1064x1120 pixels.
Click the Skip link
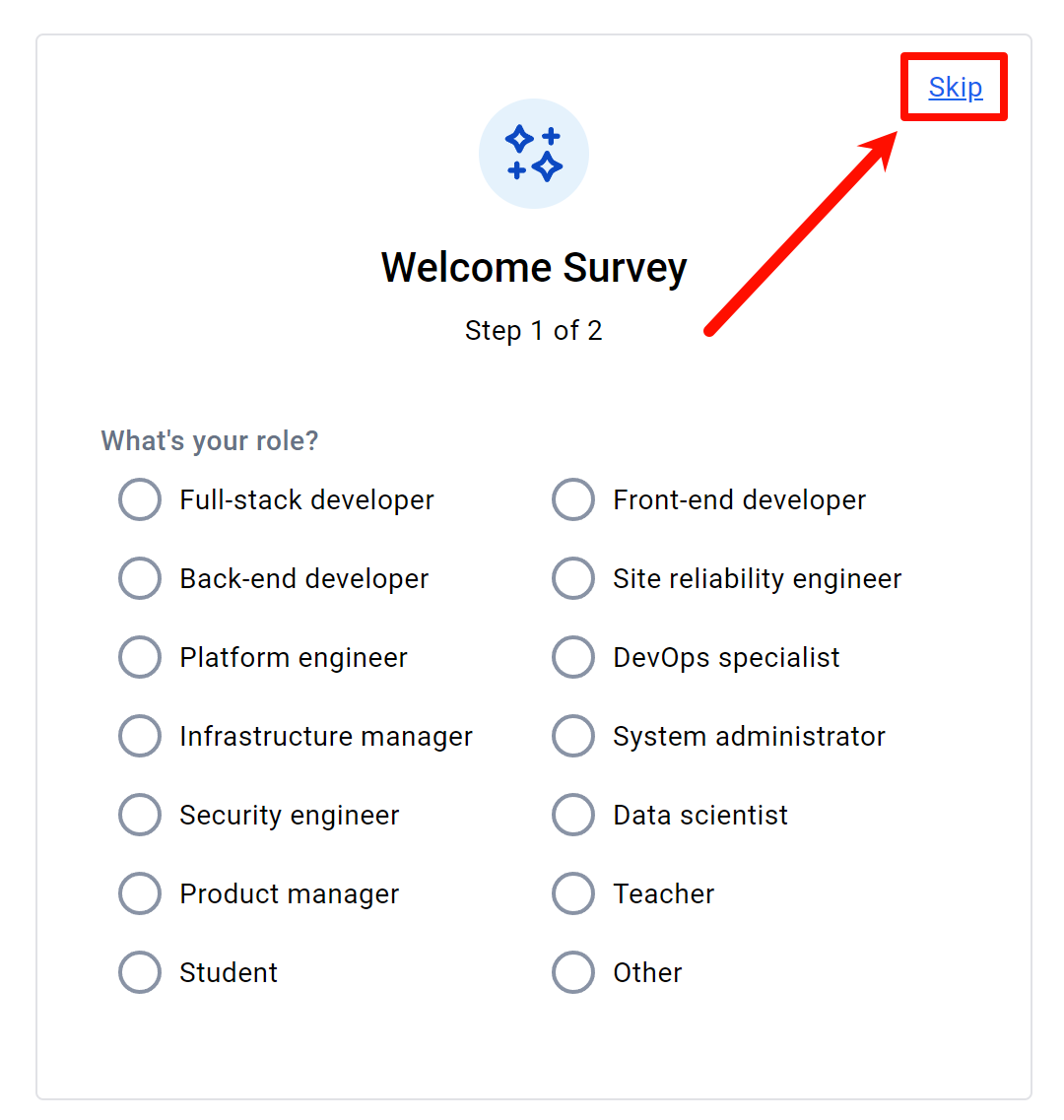(x=955, y=88)
